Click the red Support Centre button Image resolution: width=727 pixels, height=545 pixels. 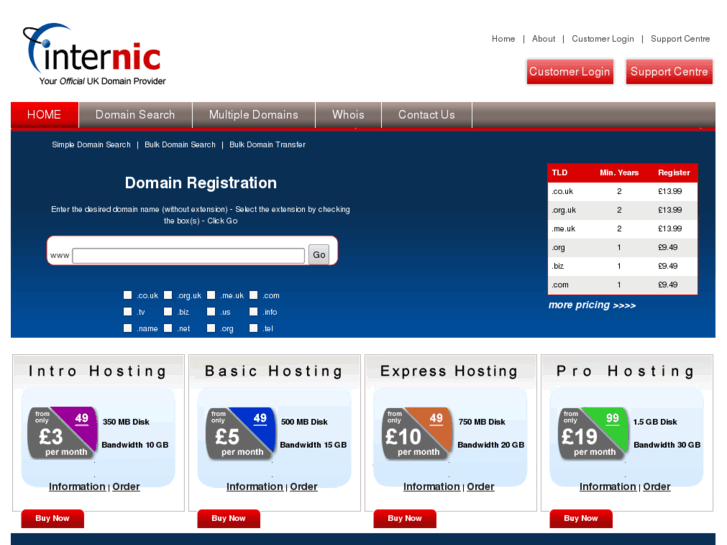click(x=669, y=72)
